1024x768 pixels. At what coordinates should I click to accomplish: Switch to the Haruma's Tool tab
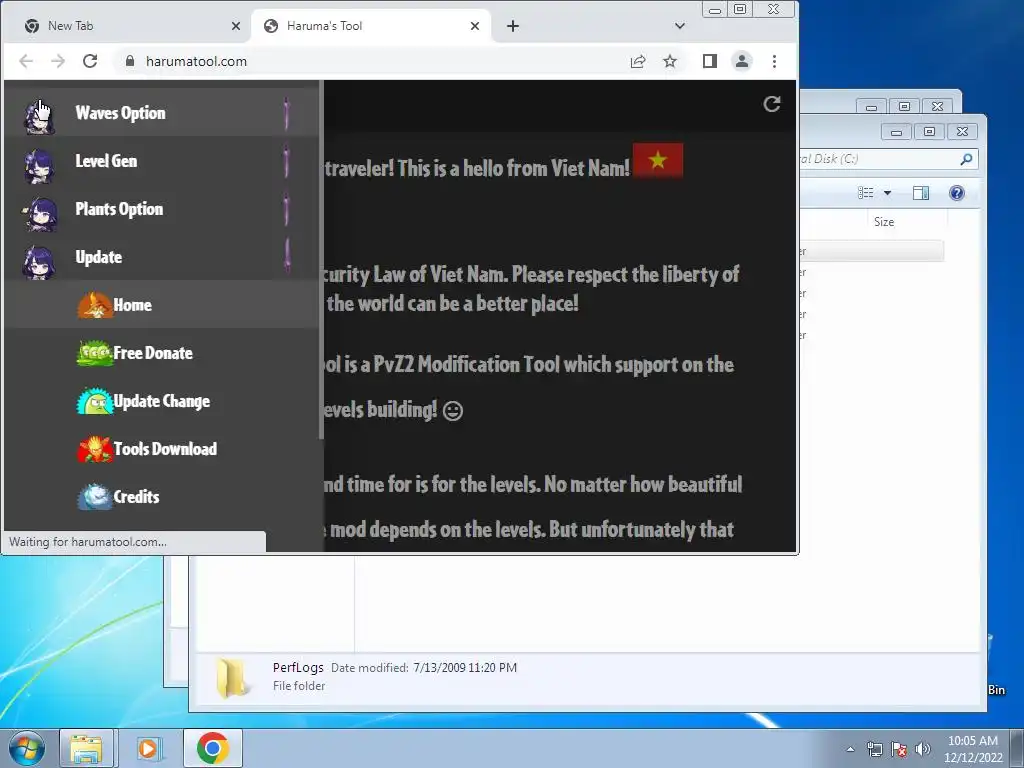[370, 26]
